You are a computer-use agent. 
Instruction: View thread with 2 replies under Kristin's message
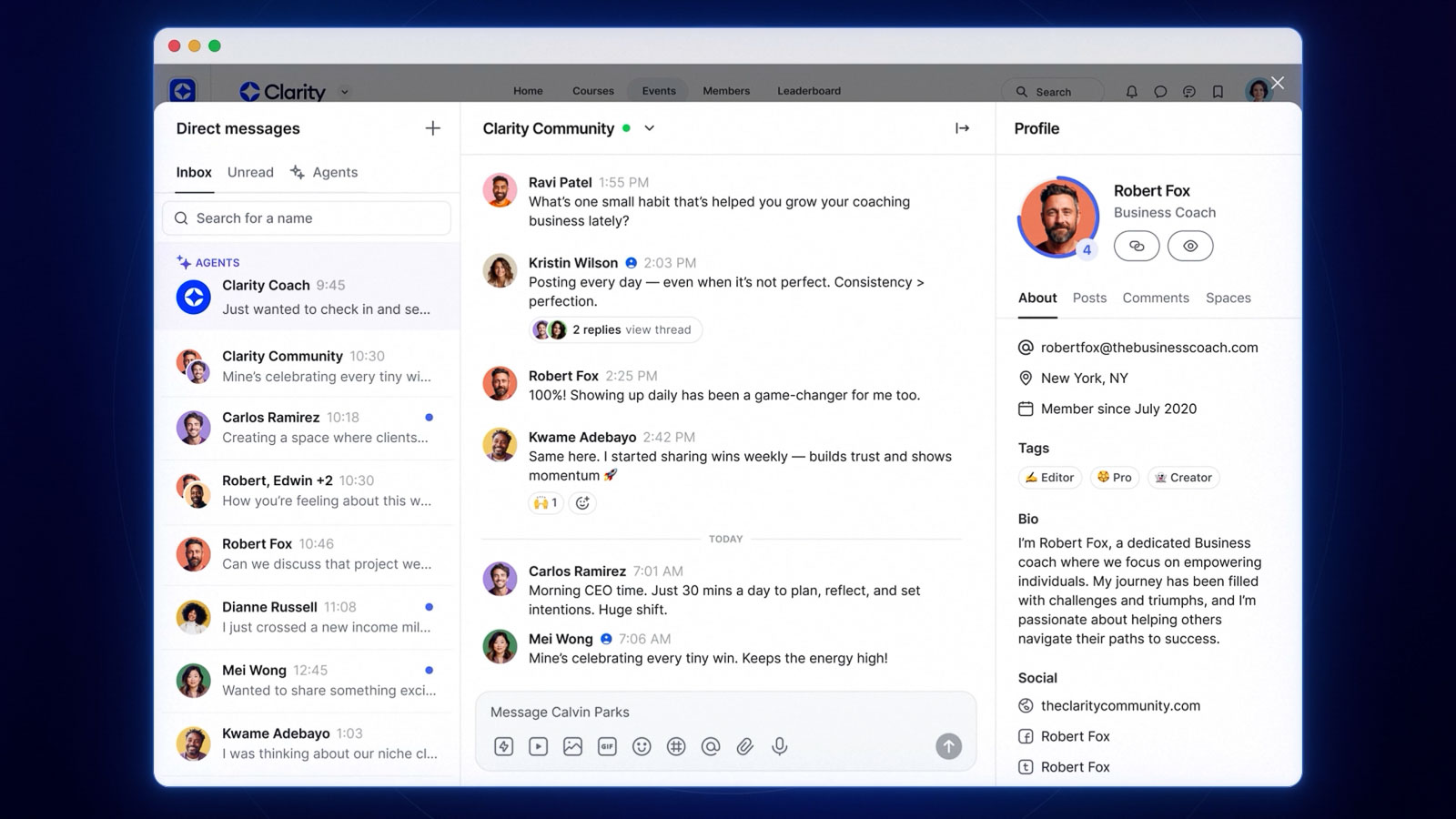pos(615,329)
